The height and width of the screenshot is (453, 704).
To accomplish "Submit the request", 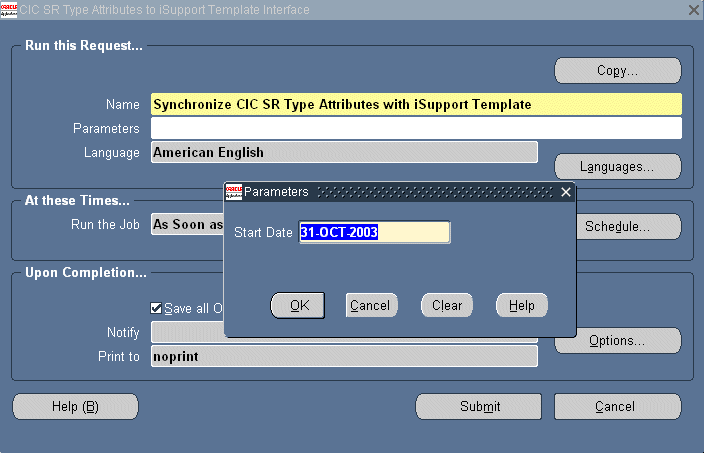I will click(479, 407).
